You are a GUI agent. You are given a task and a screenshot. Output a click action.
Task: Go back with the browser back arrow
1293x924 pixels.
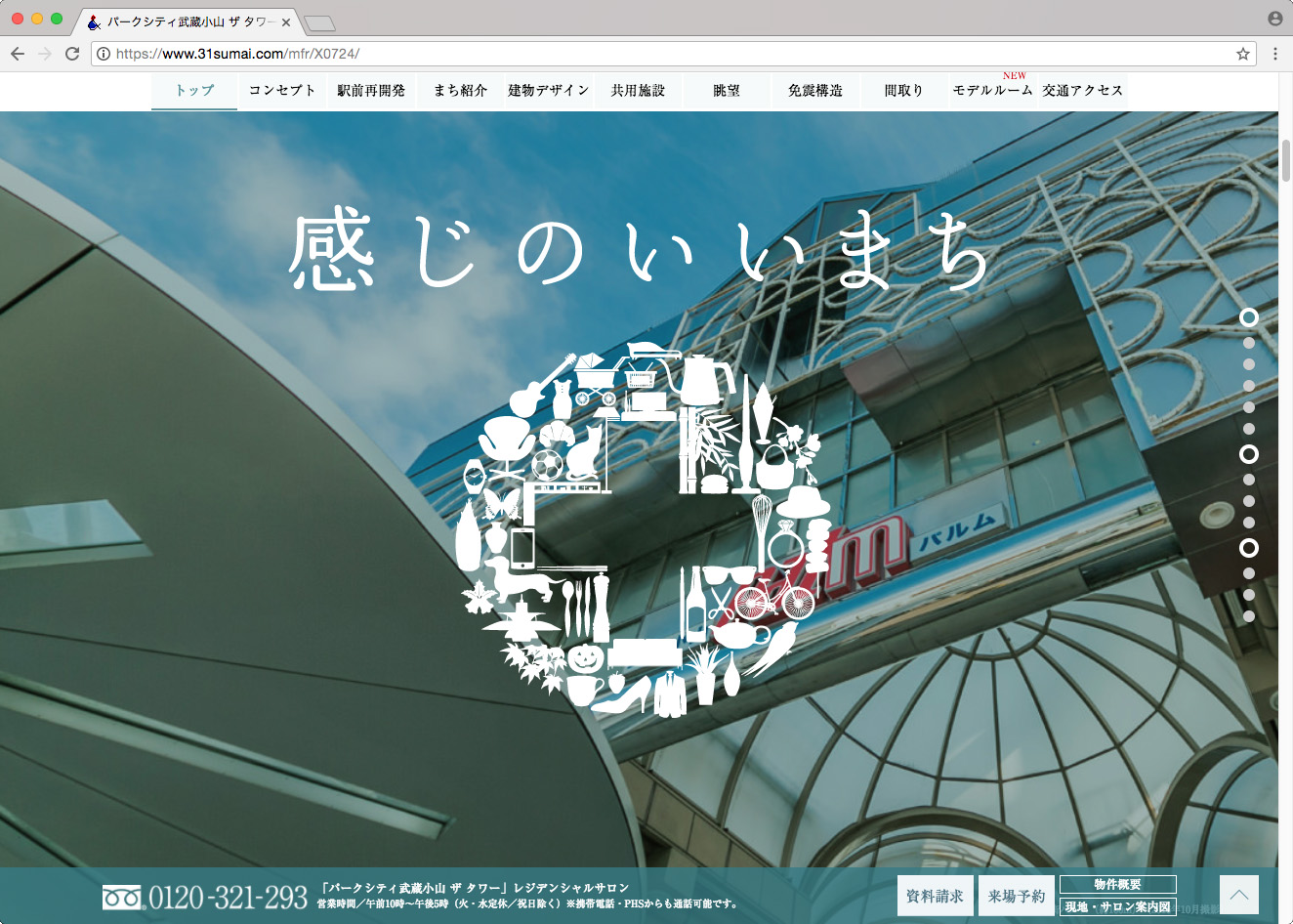tap(18, 54)
